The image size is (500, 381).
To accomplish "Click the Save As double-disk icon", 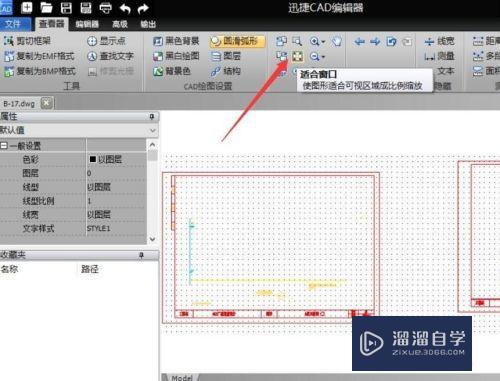I will 86,8.
